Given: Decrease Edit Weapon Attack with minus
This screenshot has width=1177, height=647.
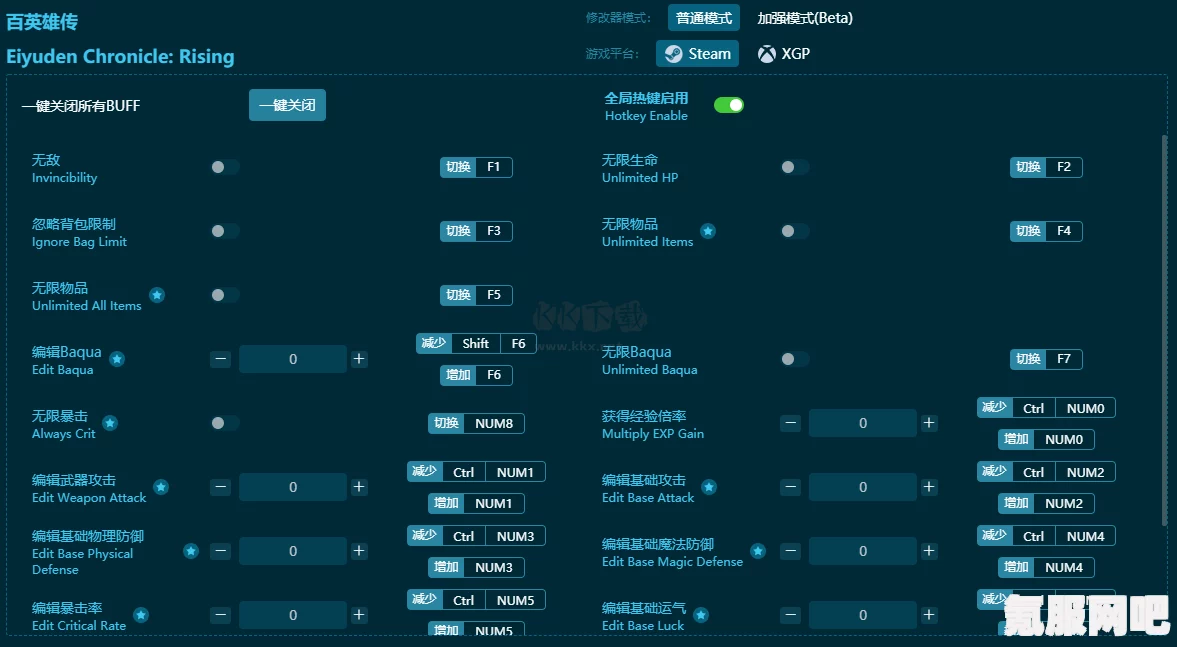Looking at the screenshot, I should click(x=221, y=487).
